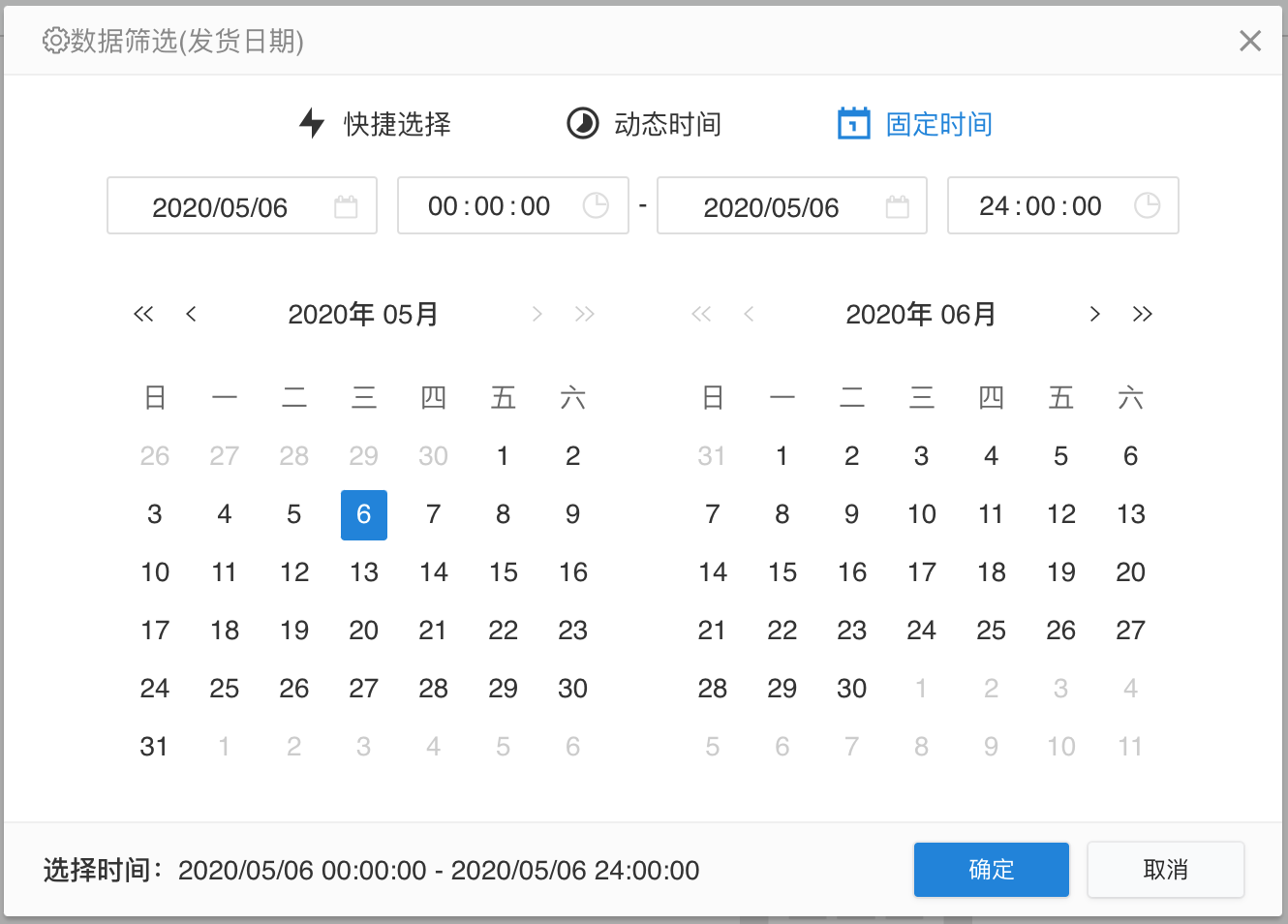Select May 1 in left calendar
Screen dimensions: 1288x924
tap(503, 456)
